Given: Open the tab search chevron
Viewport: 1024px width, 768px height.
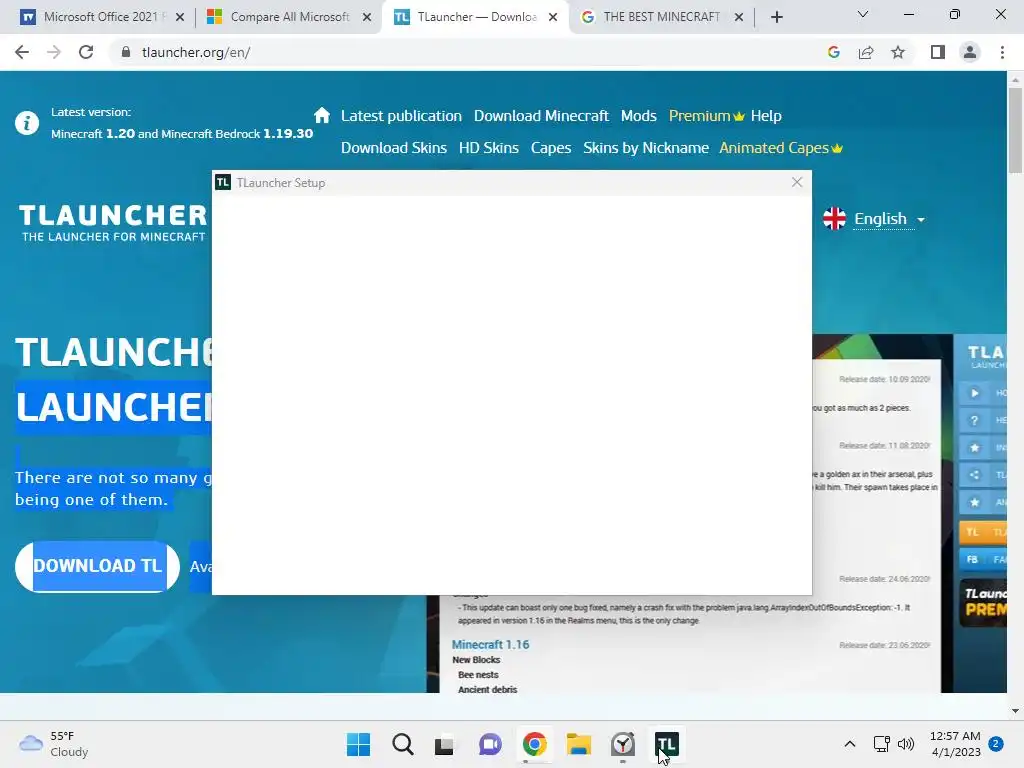Looking at the screenshot, I should click(x=863, y=14).
